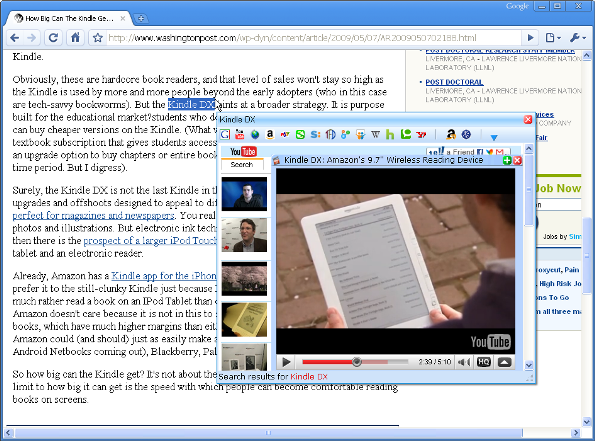Open the first video thumbnail of a man on blue

coord(244,194)
